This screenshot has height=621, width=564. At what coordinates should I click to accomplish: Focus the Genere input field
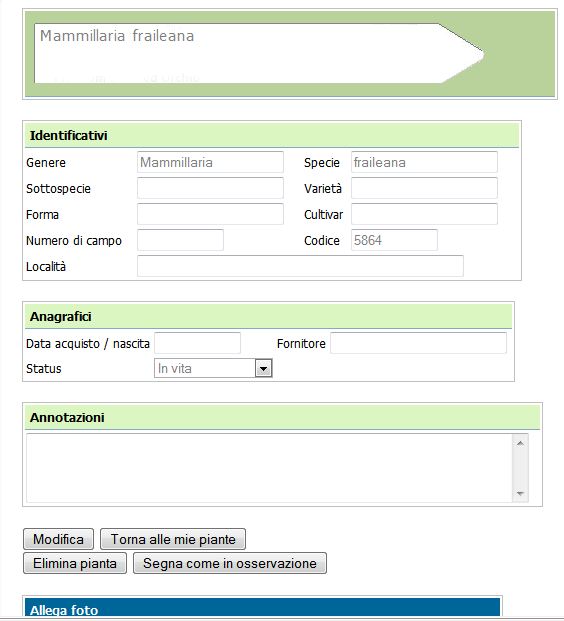tap(210, 162)
